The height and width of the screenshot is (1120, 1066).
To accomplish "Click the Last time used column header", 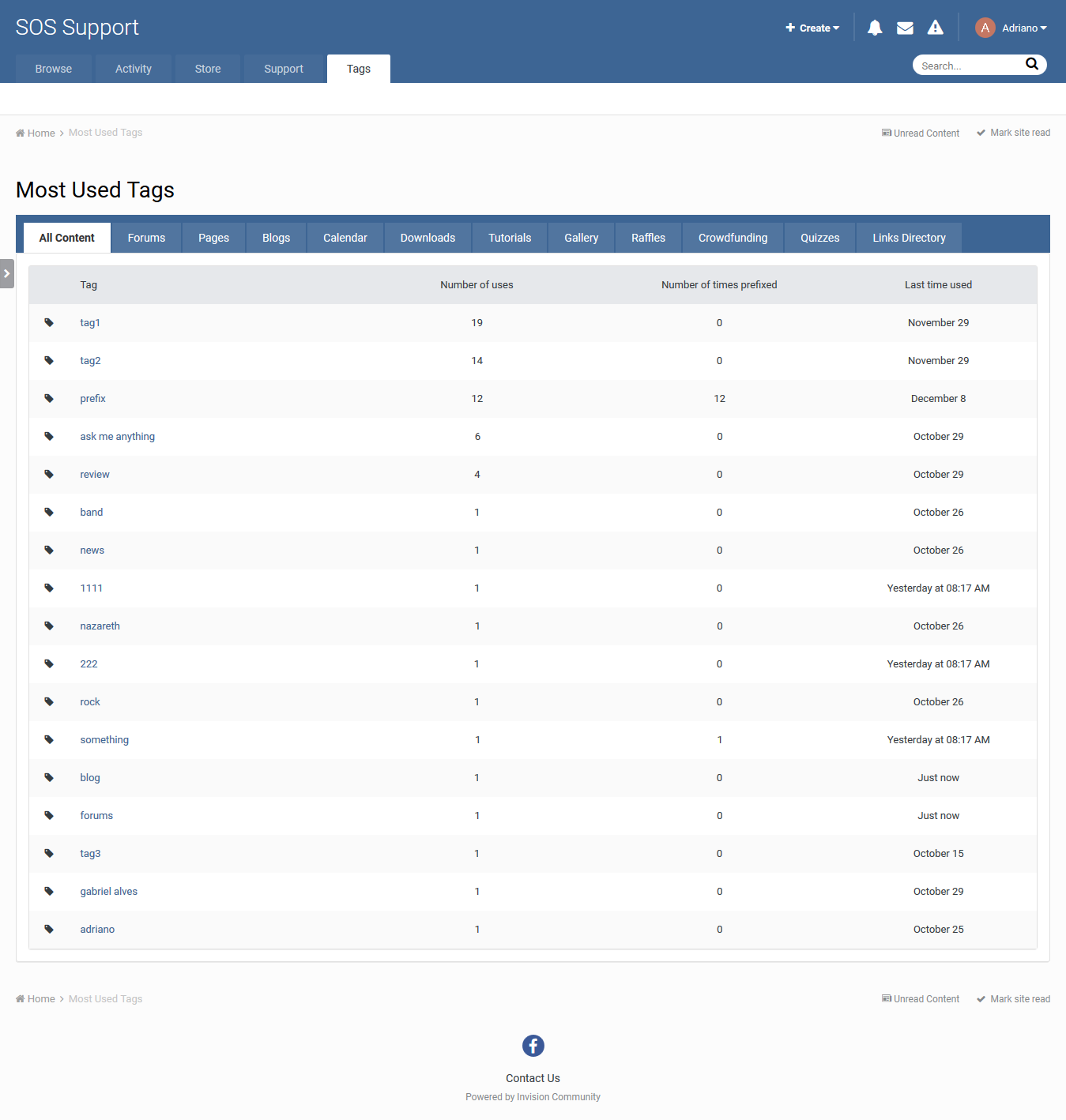I will (938, 284).
